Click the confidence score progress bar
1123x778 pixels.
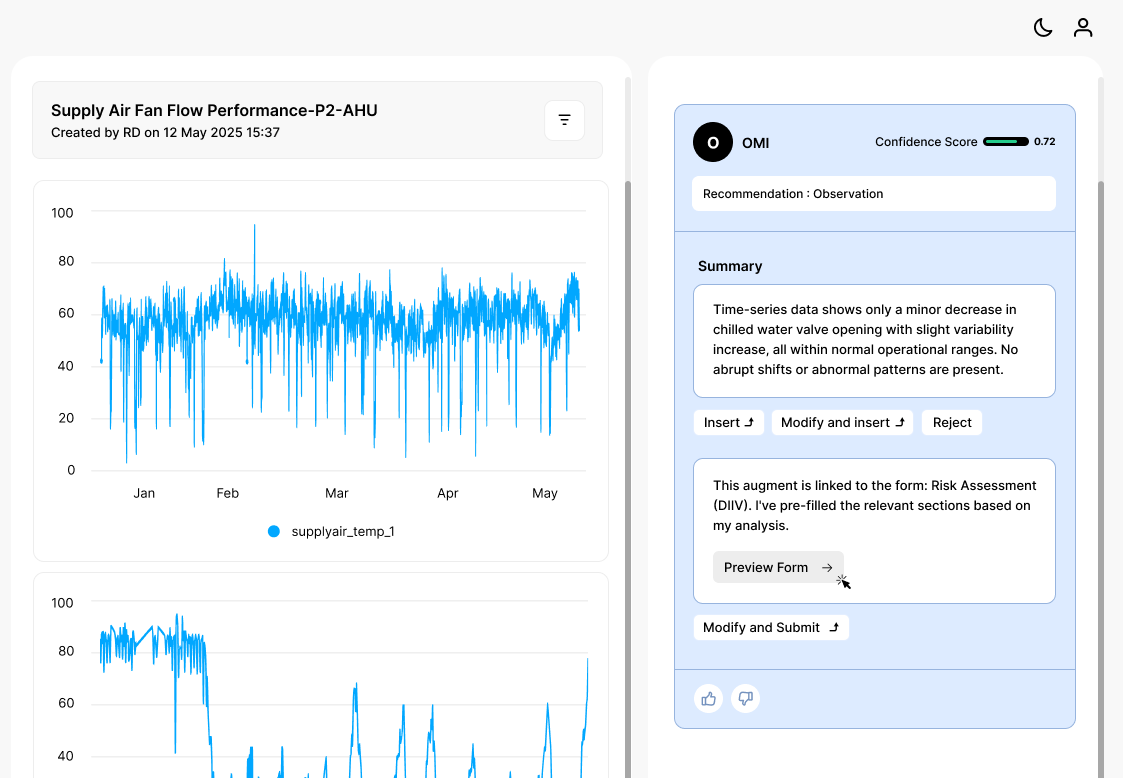[1006, 142]
